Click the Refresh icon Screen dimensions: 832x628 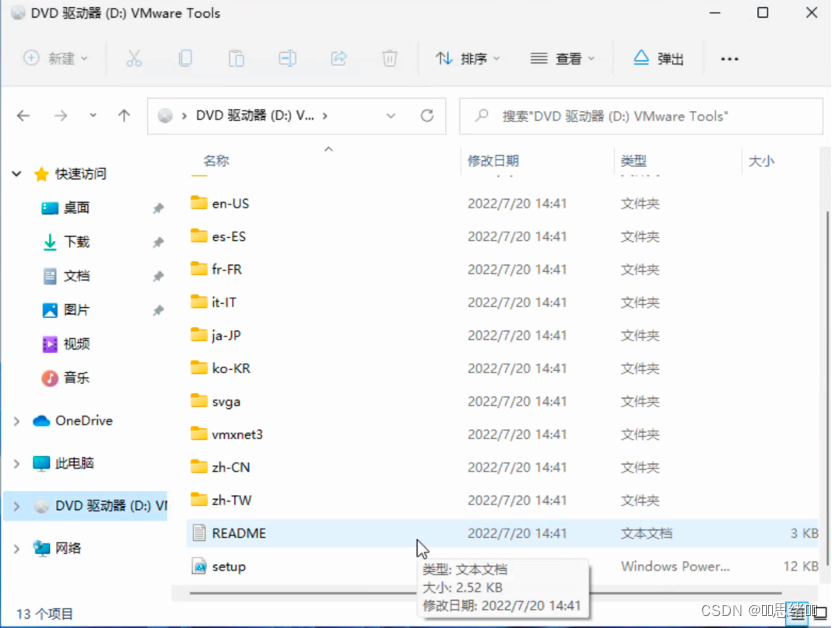point(427,115)
